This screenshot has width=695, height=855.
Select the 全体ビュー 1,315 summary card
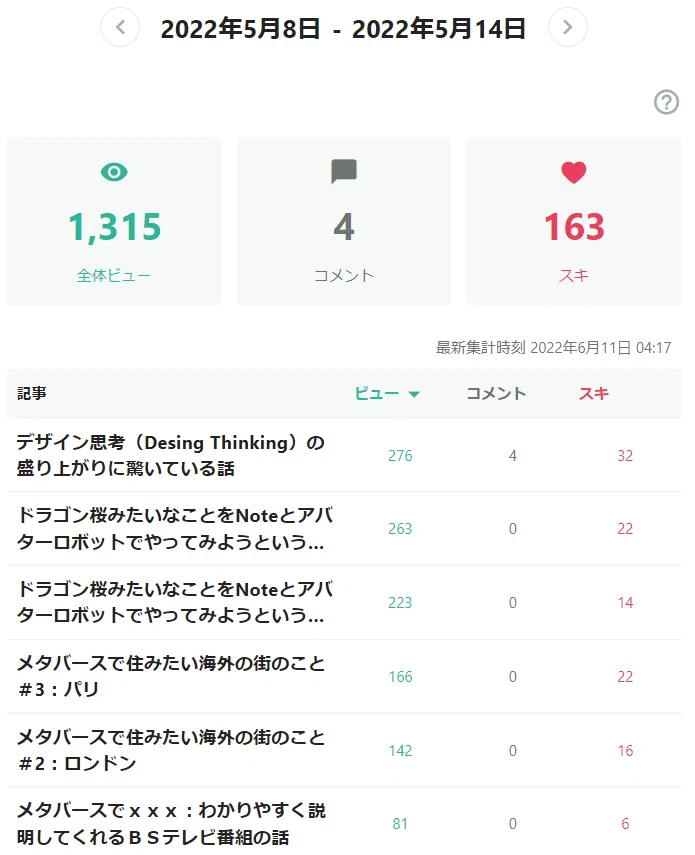click(x=114, y=221)
